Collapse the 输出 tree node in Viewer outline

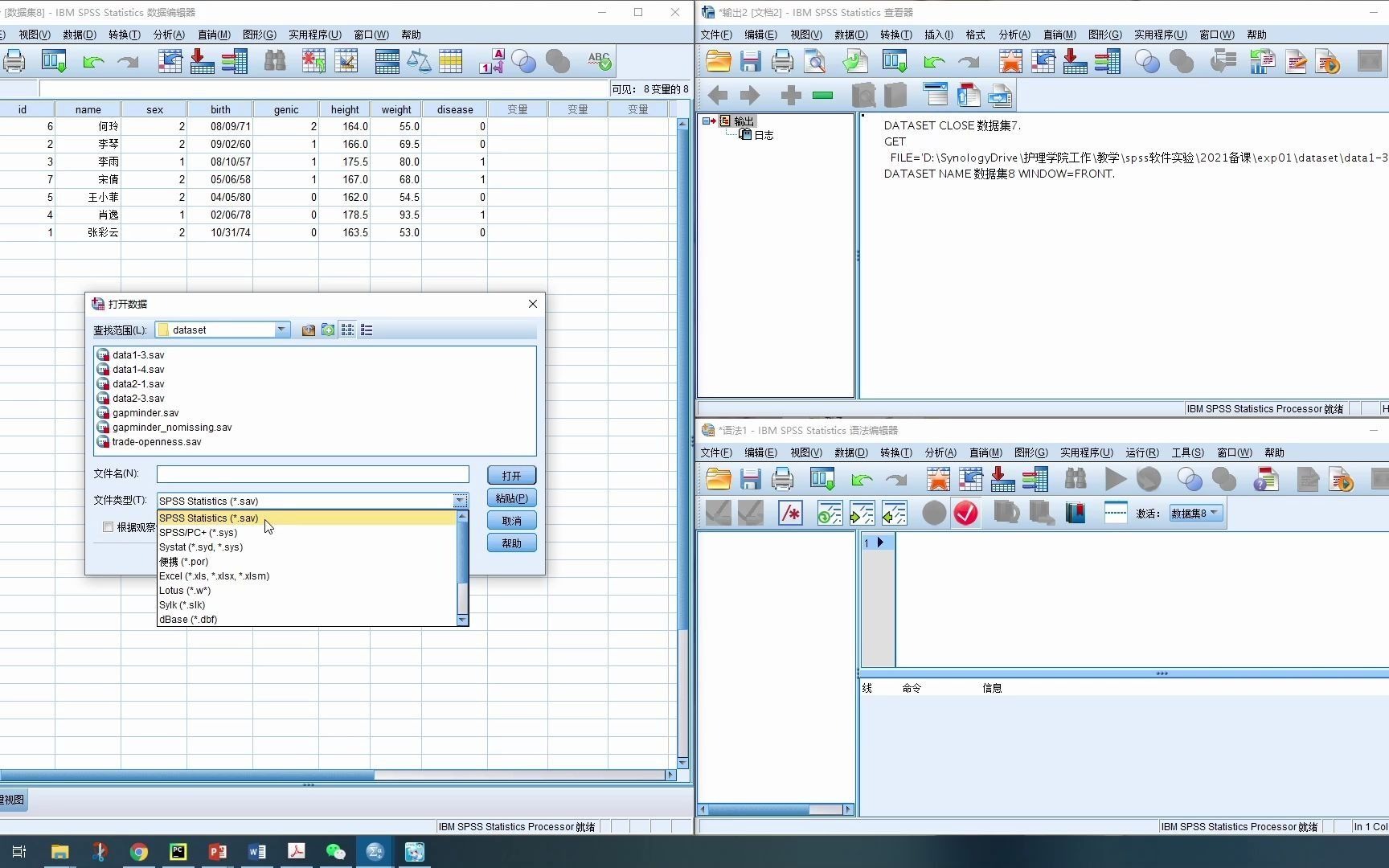pos(706,121)
